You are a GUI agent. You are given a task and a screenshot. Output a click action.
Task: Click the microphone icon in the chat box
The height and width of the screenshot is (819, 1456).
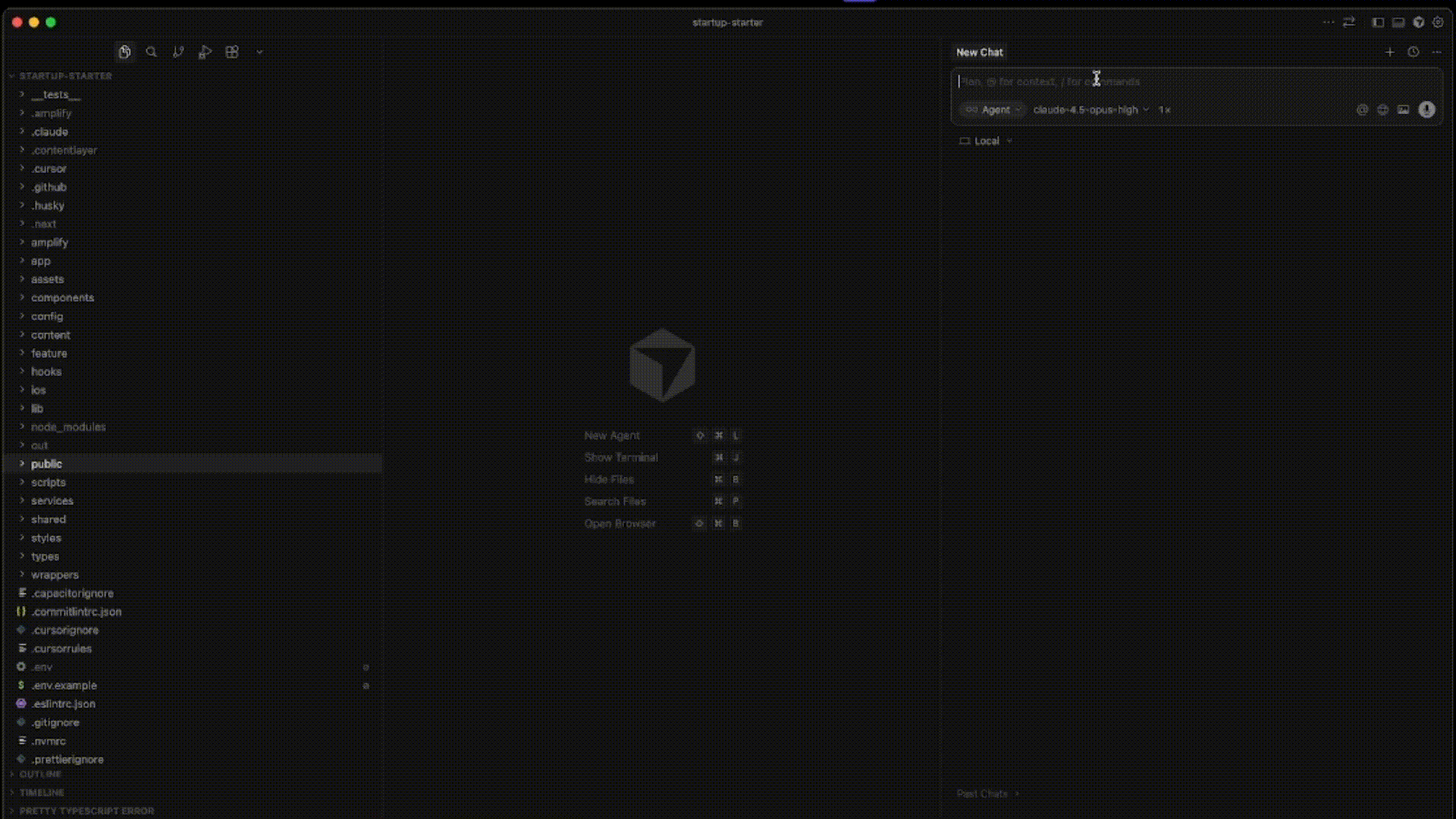(x=1428, y=110)
